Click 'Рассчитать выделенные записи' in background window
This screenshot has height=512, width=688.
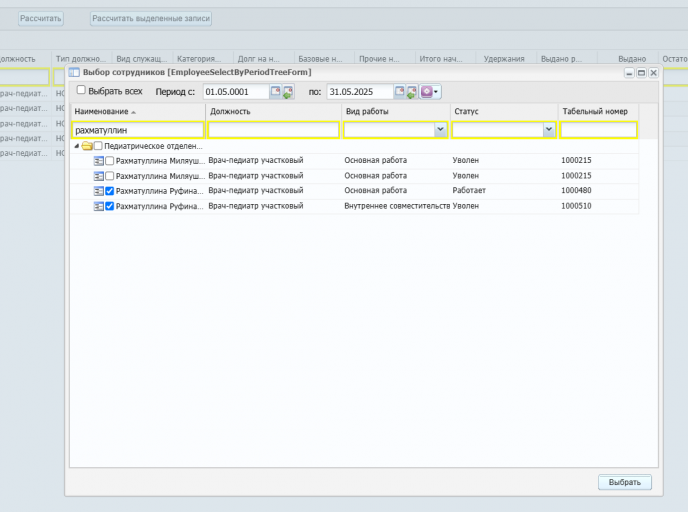click(x=151, y=18)
